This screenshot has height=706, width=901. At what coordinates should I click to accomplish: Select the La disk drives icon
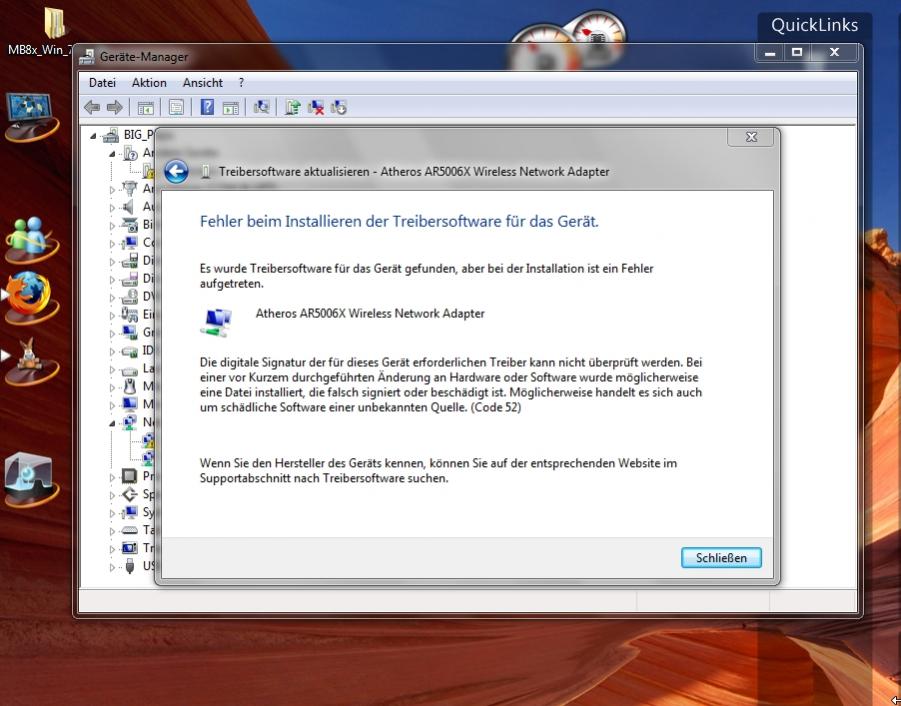coord(130,369)
